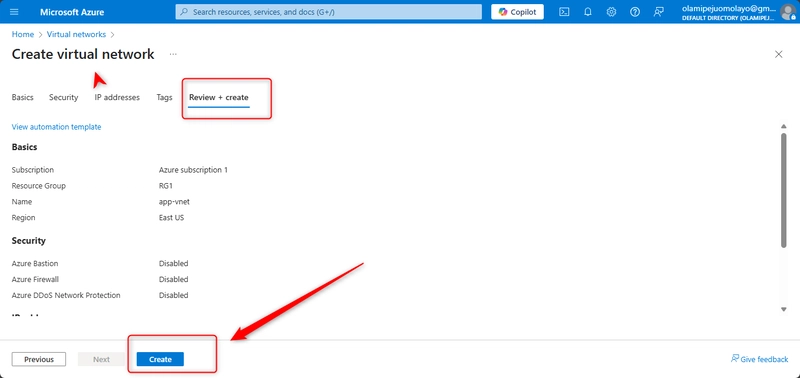Viewport: 800px width, 378px height.
Task: Click the feedback icon in the header
Action: [x=659, y=12]
